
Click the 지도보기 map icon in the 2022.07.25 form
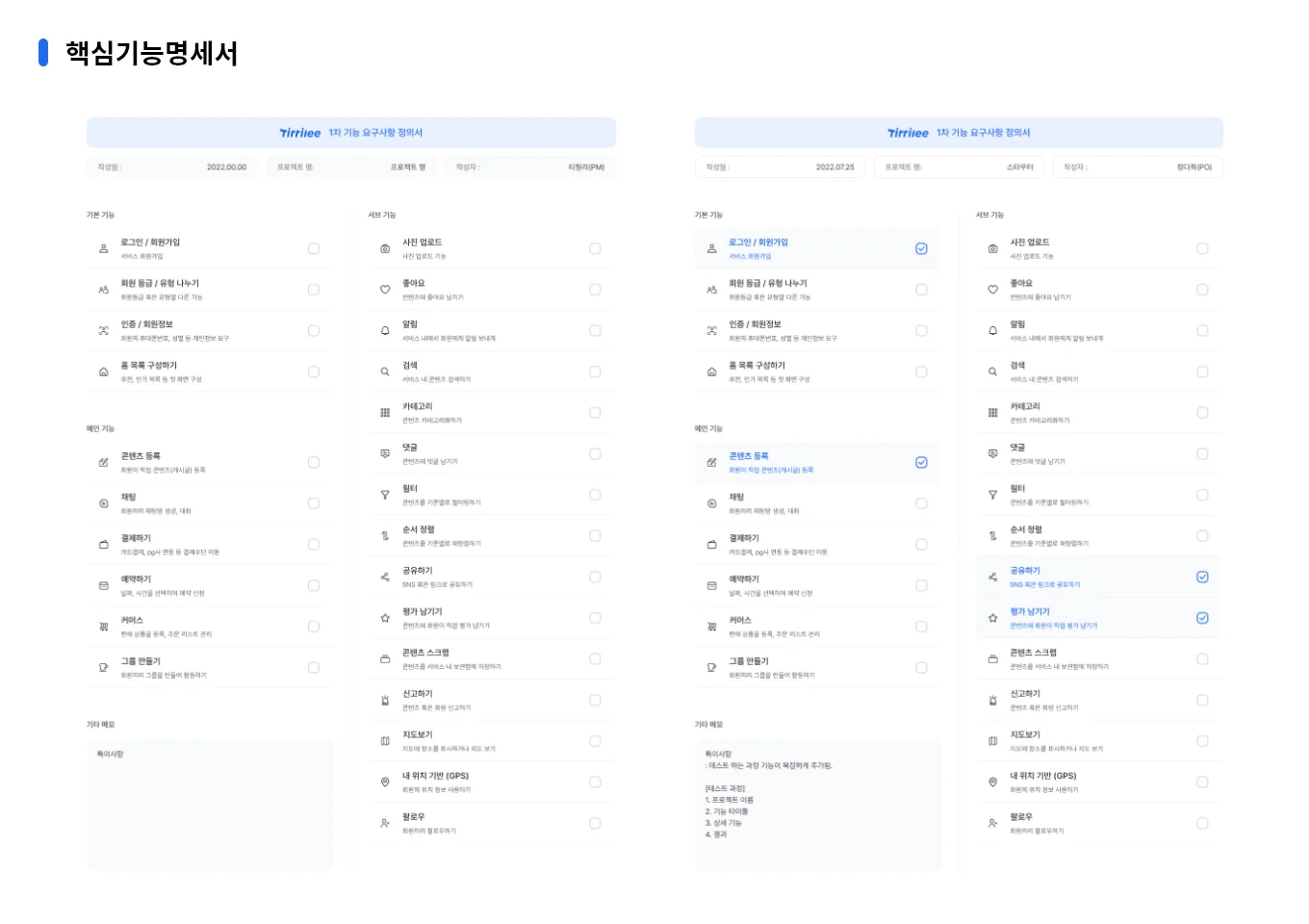(992, 741)
